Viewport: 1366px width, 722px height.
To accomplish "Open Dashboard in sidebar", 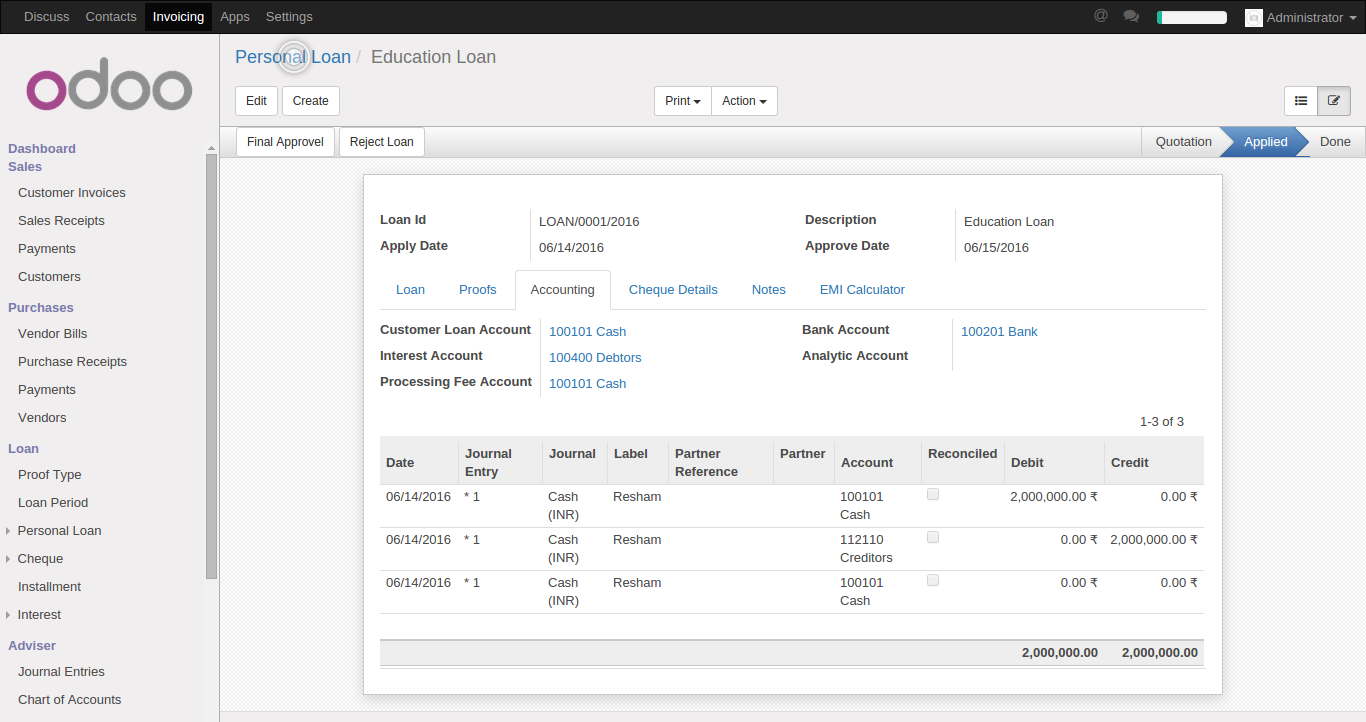I will [42, 149].
